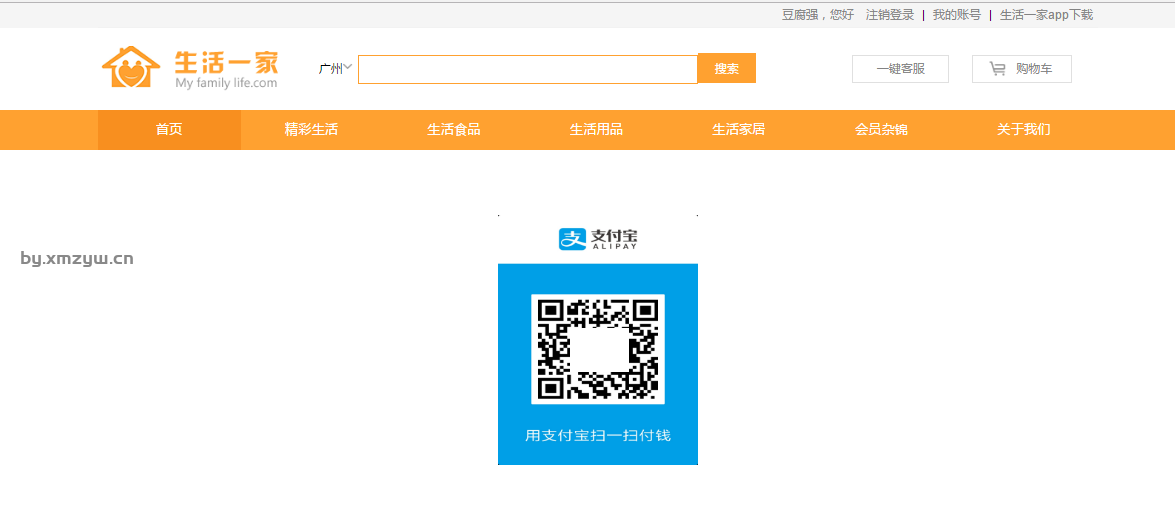Click the Alipay QR code image
Screen dimensions: 1175x529
coord(598,349)
